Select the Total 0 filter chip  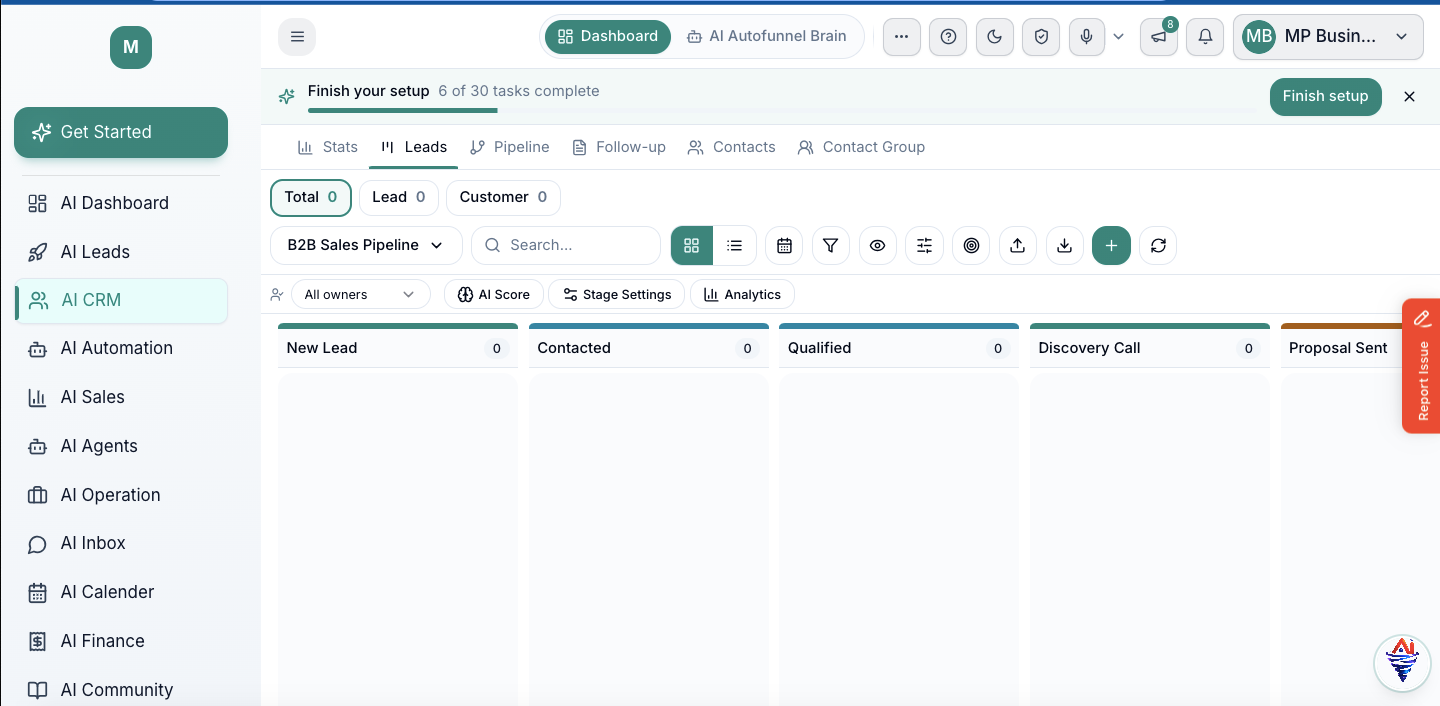(311, 197)
